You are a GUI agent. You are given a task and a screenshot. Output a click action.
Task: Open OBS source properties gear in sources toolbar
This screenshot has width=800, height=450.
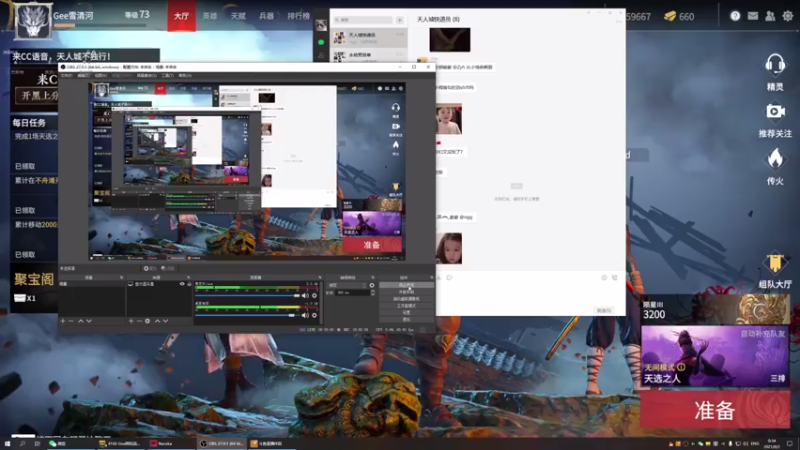point(147,321)
